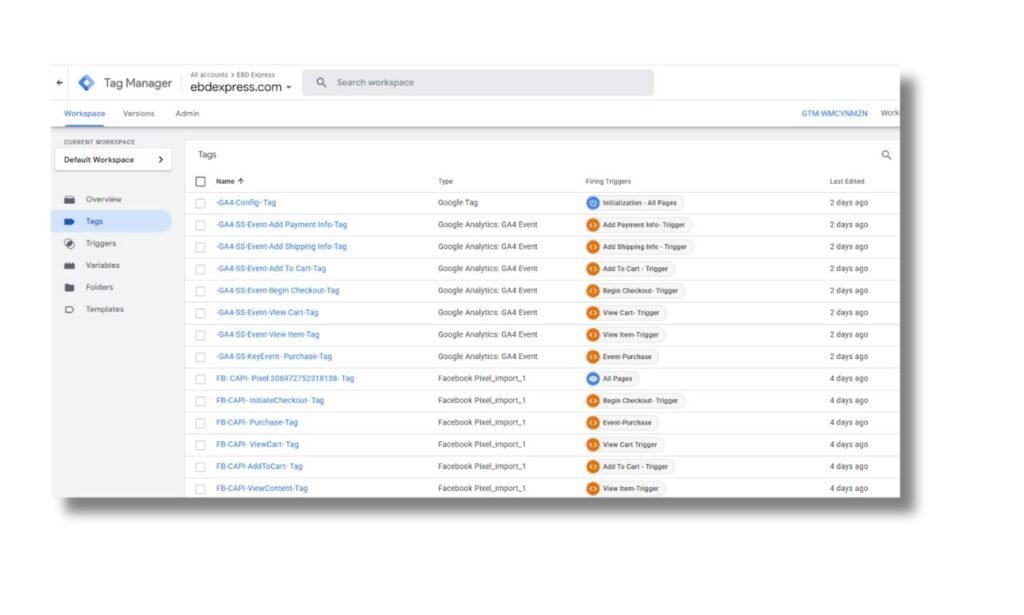Check the box for -GA4-Config- Tag
This screenshot has height=615, width=1024.
point(201,203)
